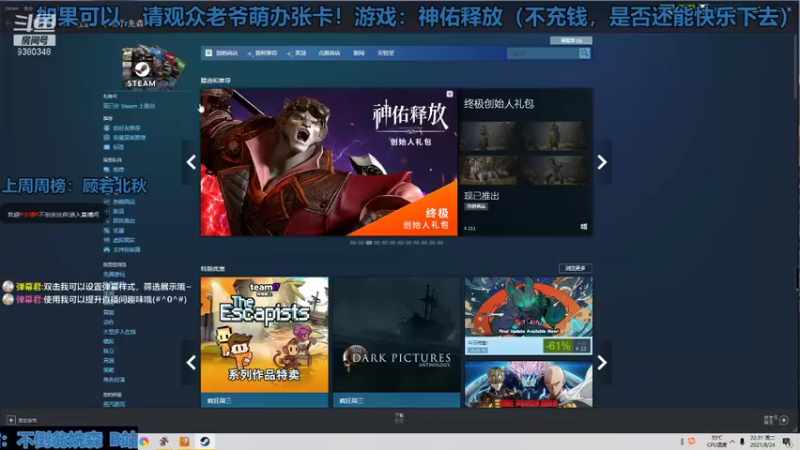Select last carousel pagination dot

point(440,243)
